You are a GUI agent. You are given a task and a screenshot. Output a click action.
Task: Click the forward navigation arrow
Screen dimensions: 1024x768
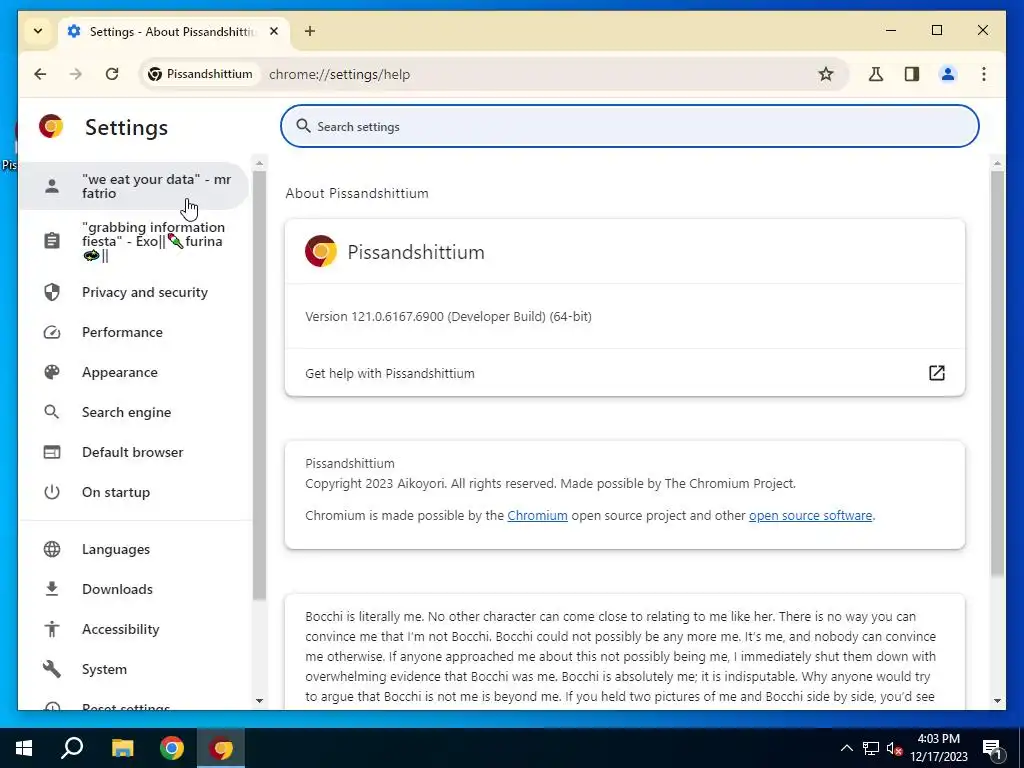pos(76,74)
